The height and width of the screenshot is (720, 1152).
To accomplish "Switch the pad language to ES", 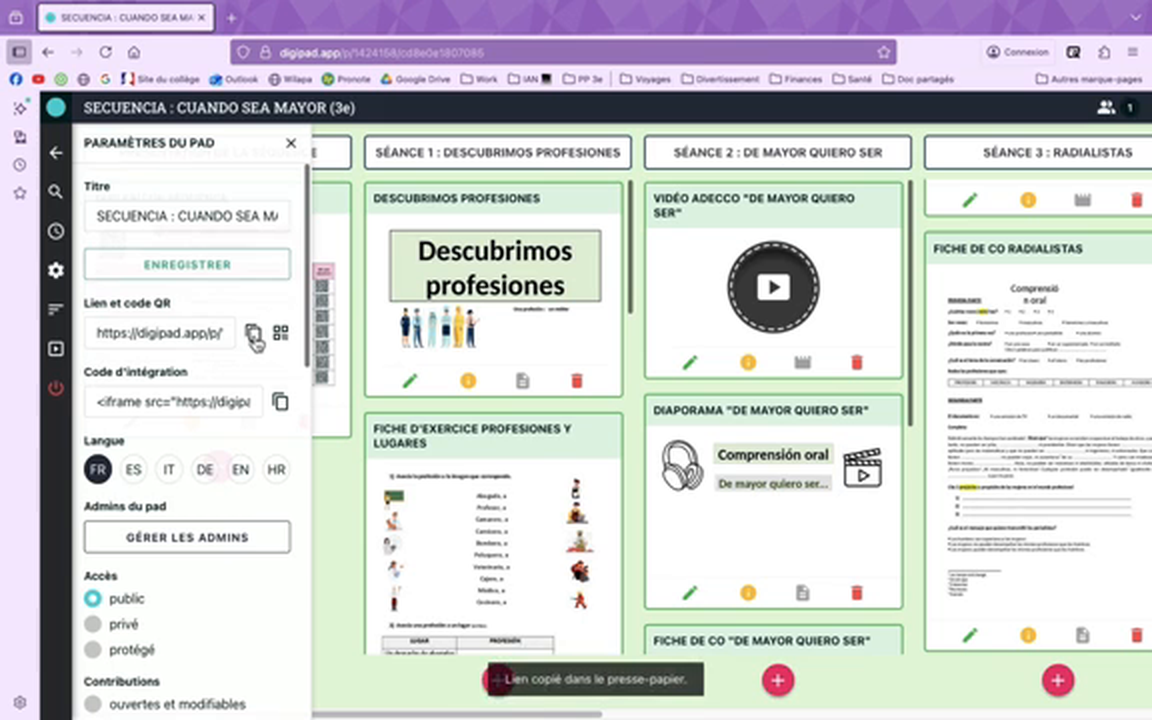I will [x=133, y=469].
